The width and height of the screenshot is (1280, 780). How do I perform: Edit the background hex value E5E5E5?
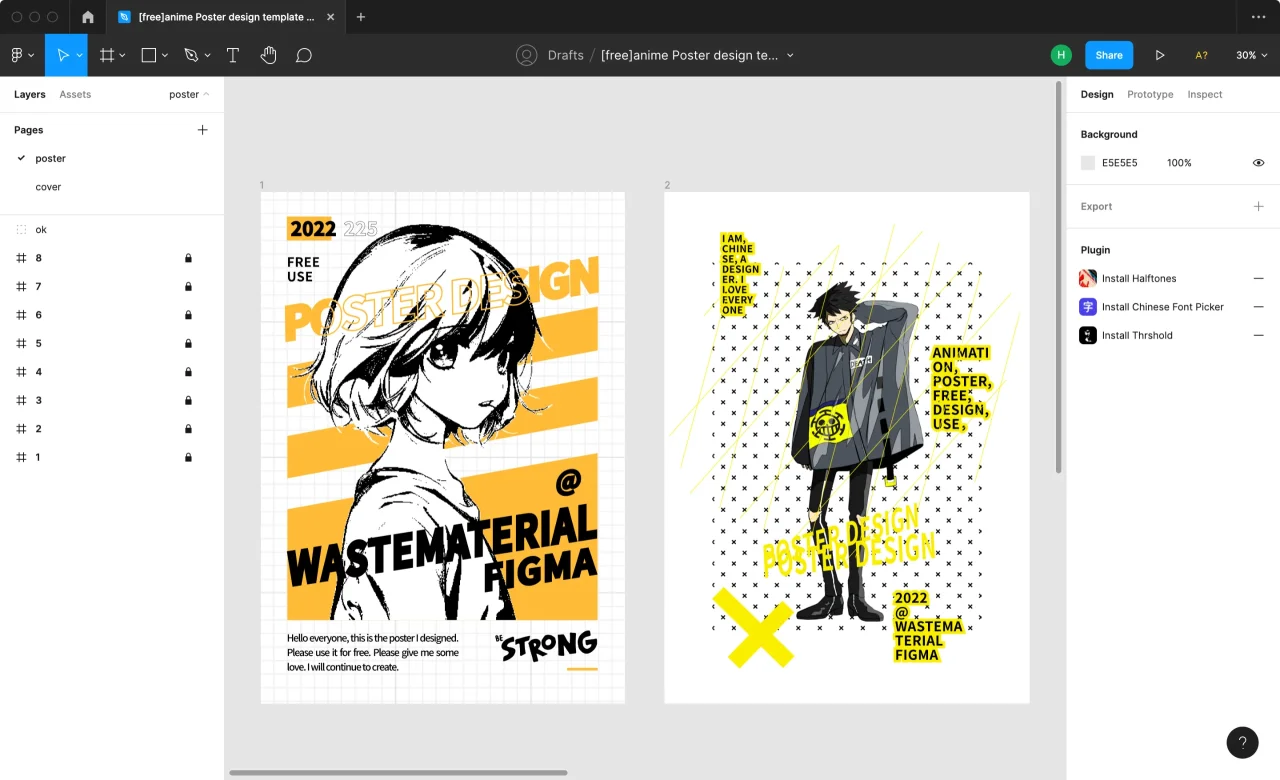(x=1120, y=162)
